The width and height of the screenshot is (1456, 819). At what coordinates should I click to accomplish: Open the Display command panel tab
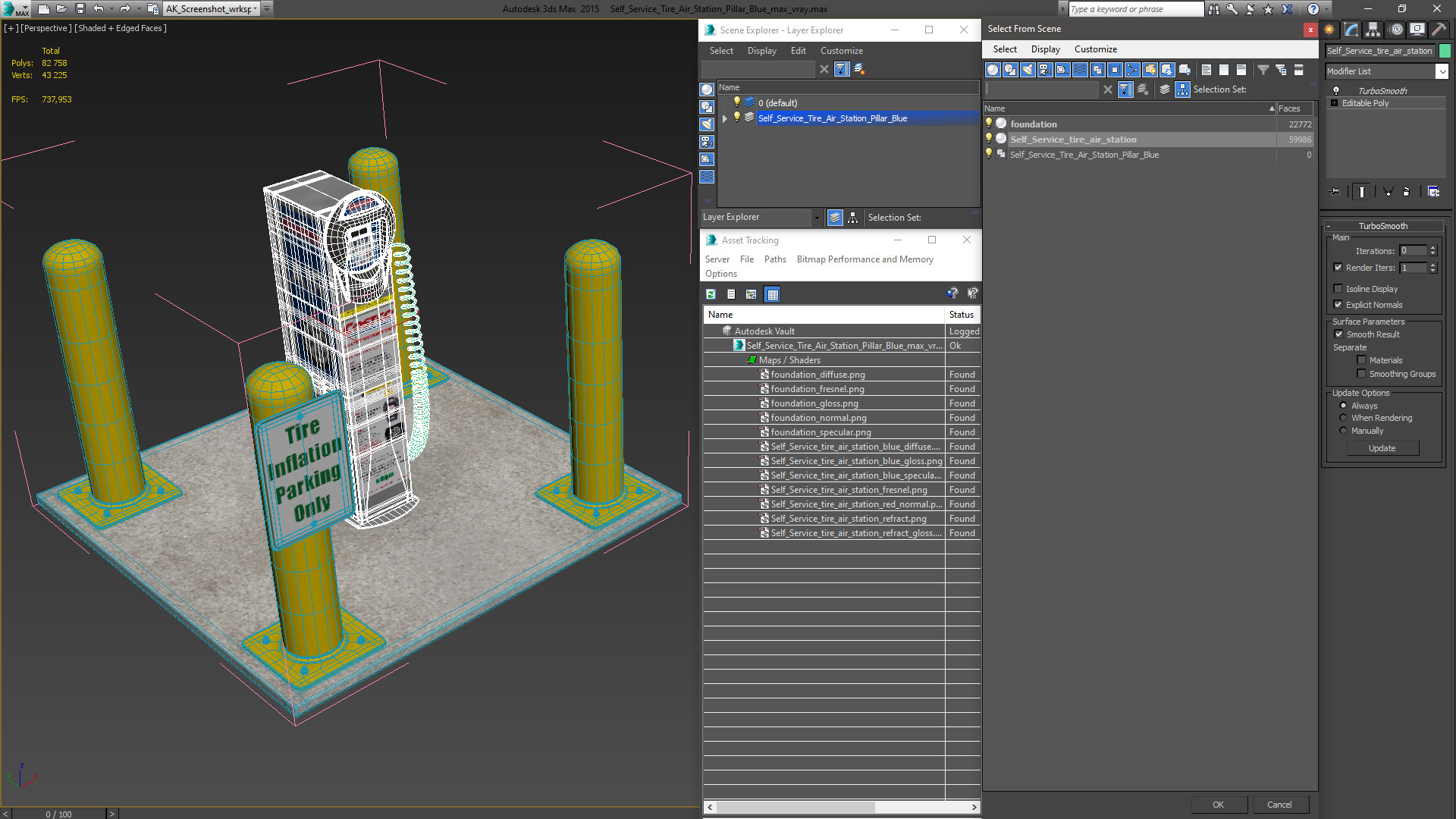pyautogui.click(x=1417, y=30)
